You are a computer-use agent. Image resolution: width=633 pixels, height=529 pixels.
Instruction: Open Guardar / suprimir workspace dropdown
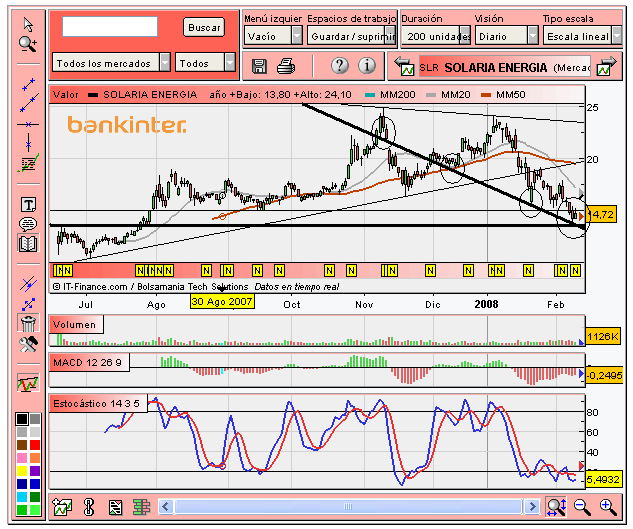[x=352, y=36]
